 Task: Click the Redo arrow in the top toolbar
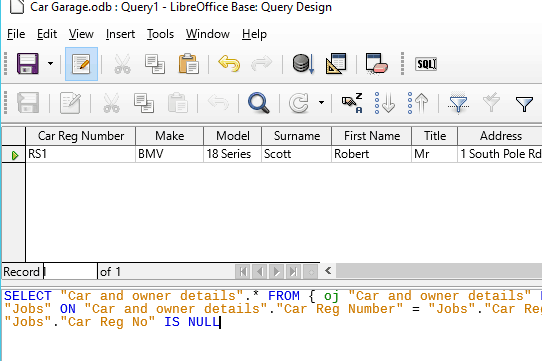[x=262, y=64]
